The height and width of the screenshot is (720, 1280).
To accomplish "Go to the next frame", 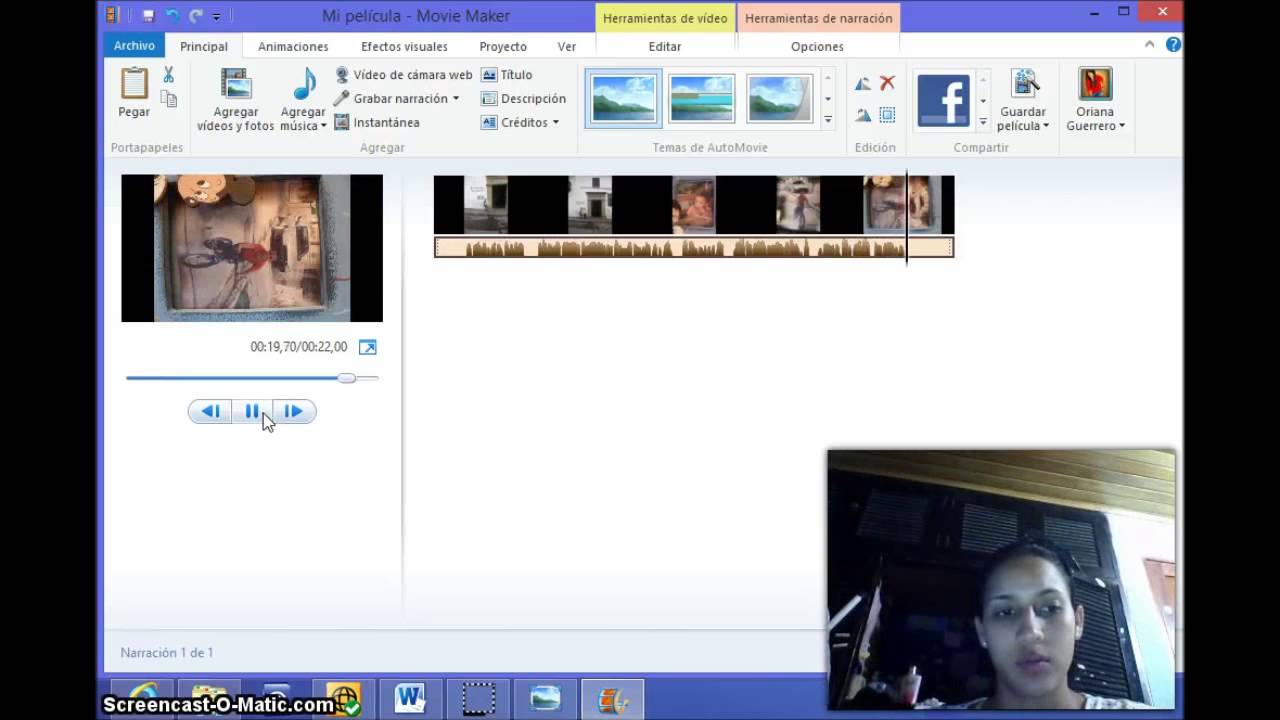I will click(294, 411).
